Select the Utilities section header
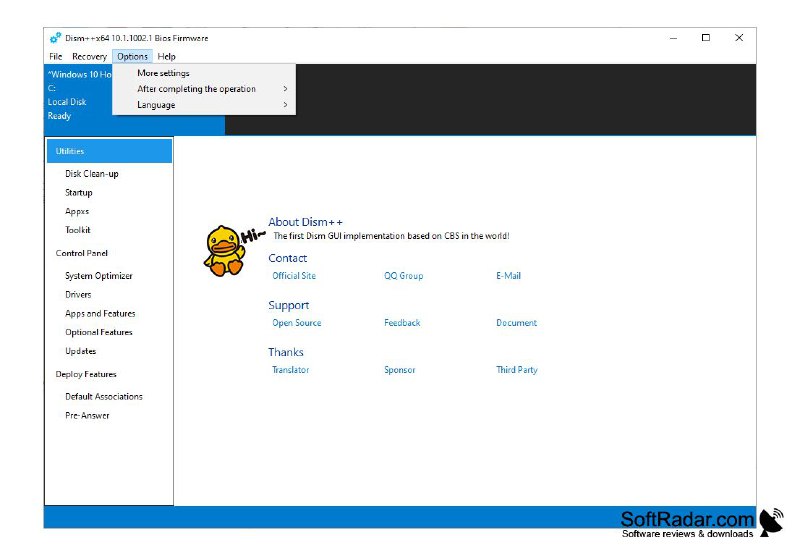Image resolution: width=800 pixels, height=556 pixels. [x=109, y=151]
